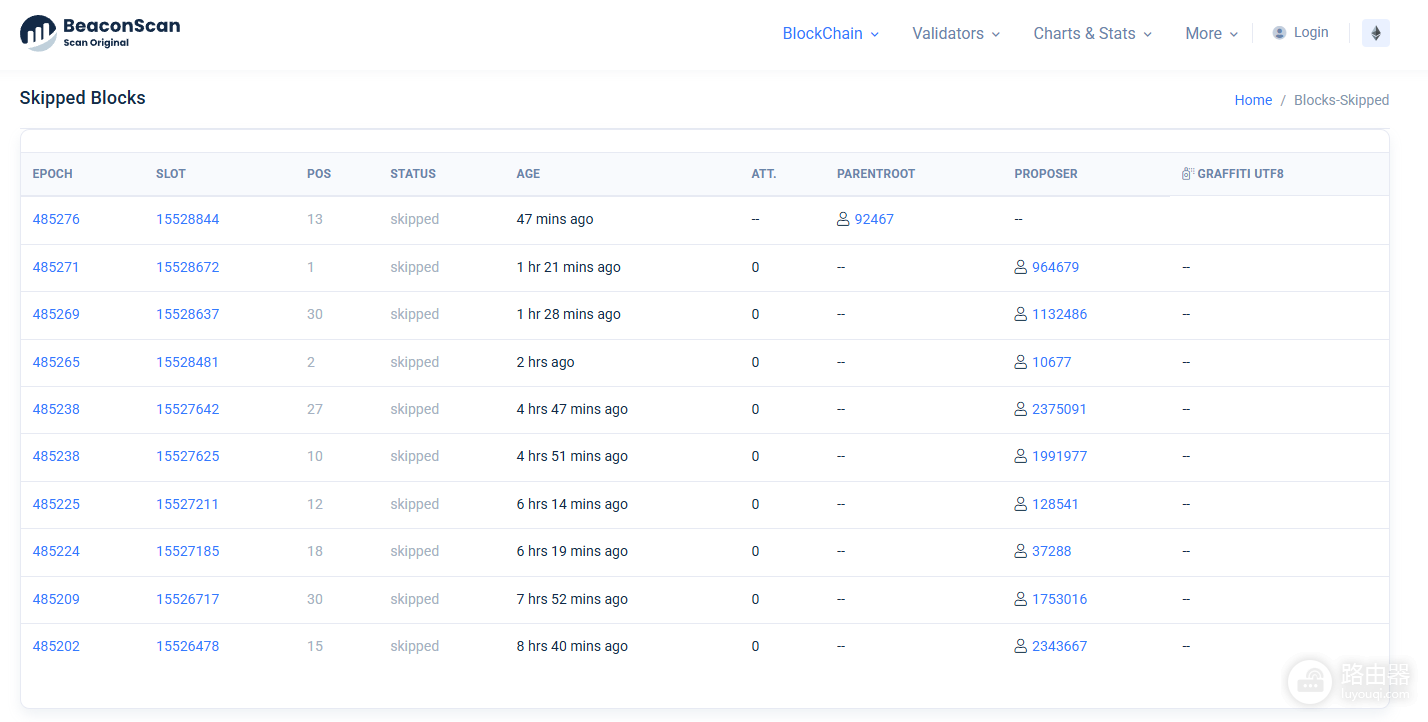Viewport: 1428px width, 722px height.
Task: Open the Charts & Stats dropdown
Action: (1092, 33)
